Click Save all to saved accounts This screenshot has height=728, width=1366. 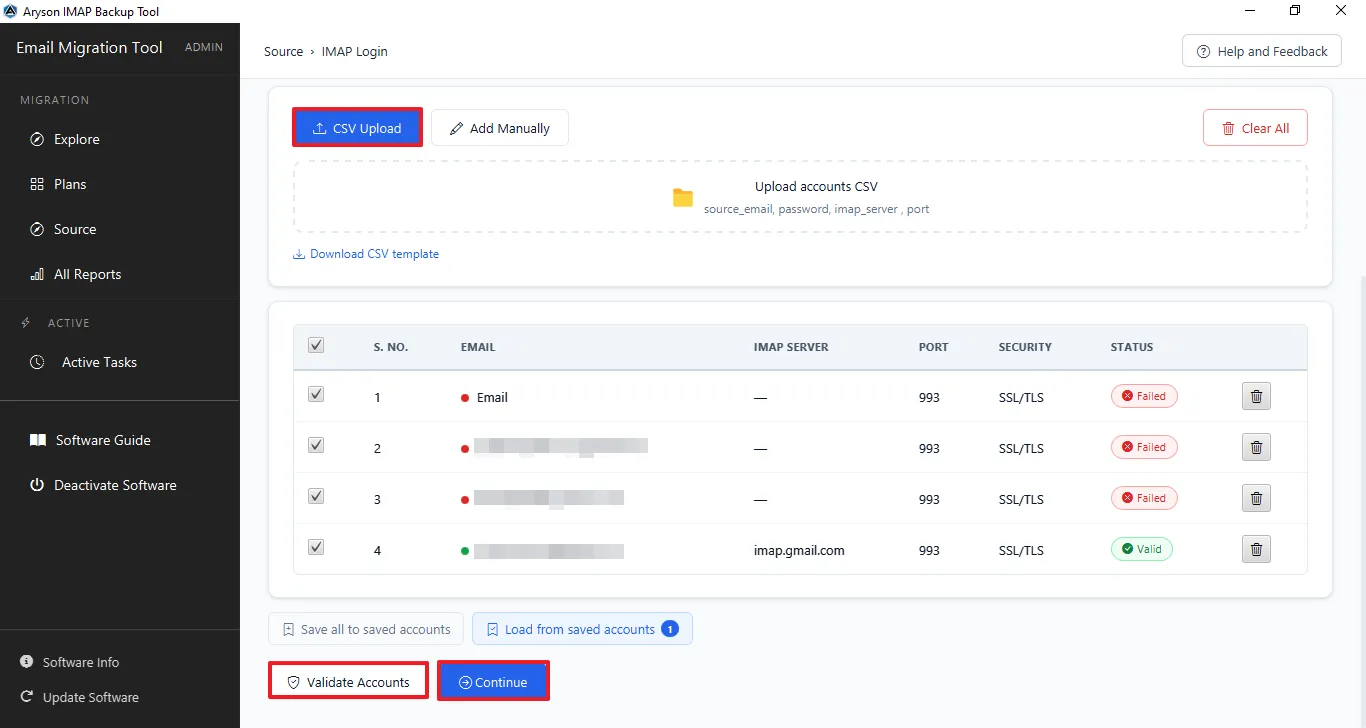coord(366,629)
